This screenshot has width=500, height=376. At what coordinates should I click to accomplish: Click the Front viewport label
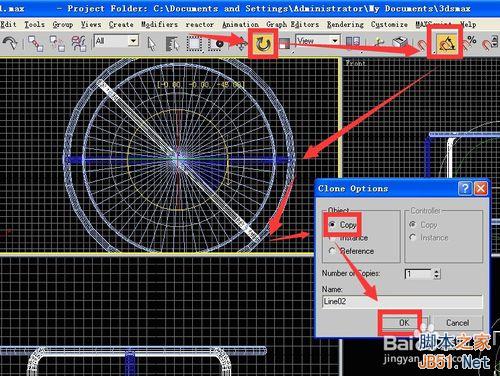click(x=355, y=63)
